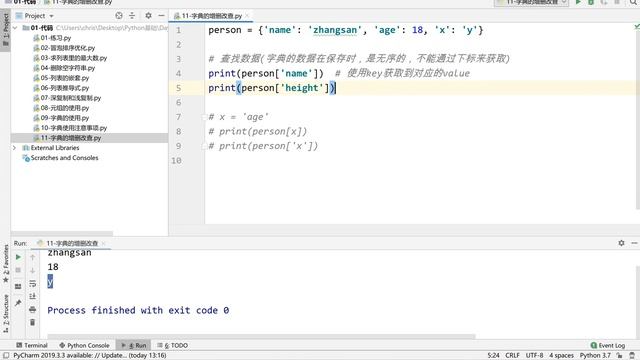Hide the Project panel with minus icon
Viewport: 640px width, 360px height.
tap(161, 16)
